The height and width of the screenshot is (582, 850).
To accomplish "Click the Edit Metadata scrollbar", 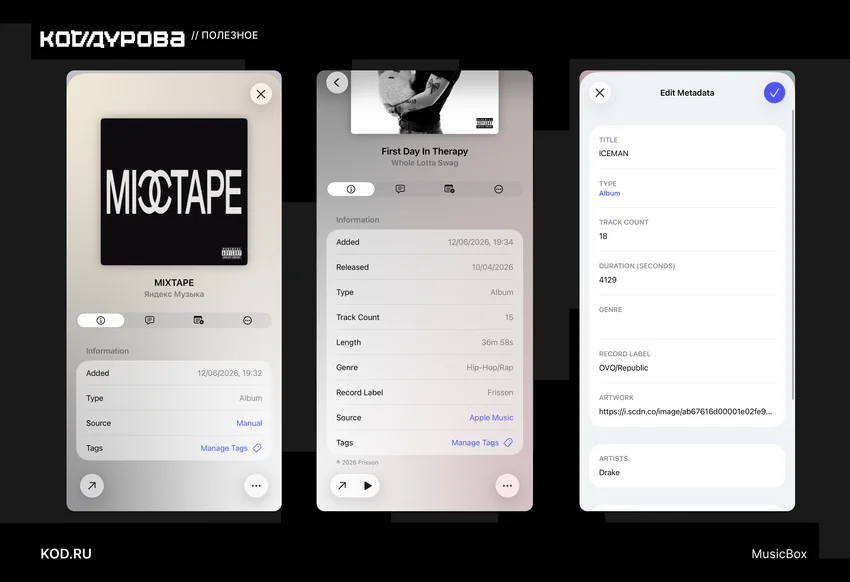I will (793, 255).
